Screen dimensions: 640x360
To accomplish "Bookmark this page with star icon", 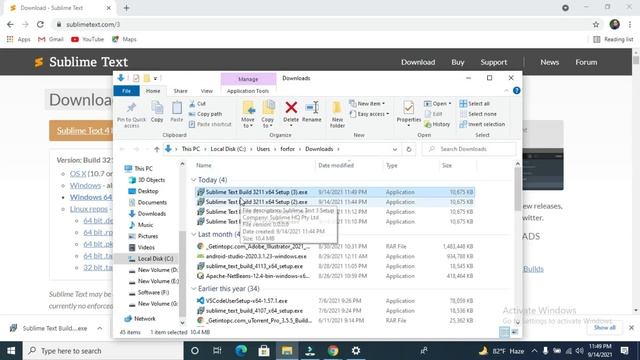I will coord(596,24).
